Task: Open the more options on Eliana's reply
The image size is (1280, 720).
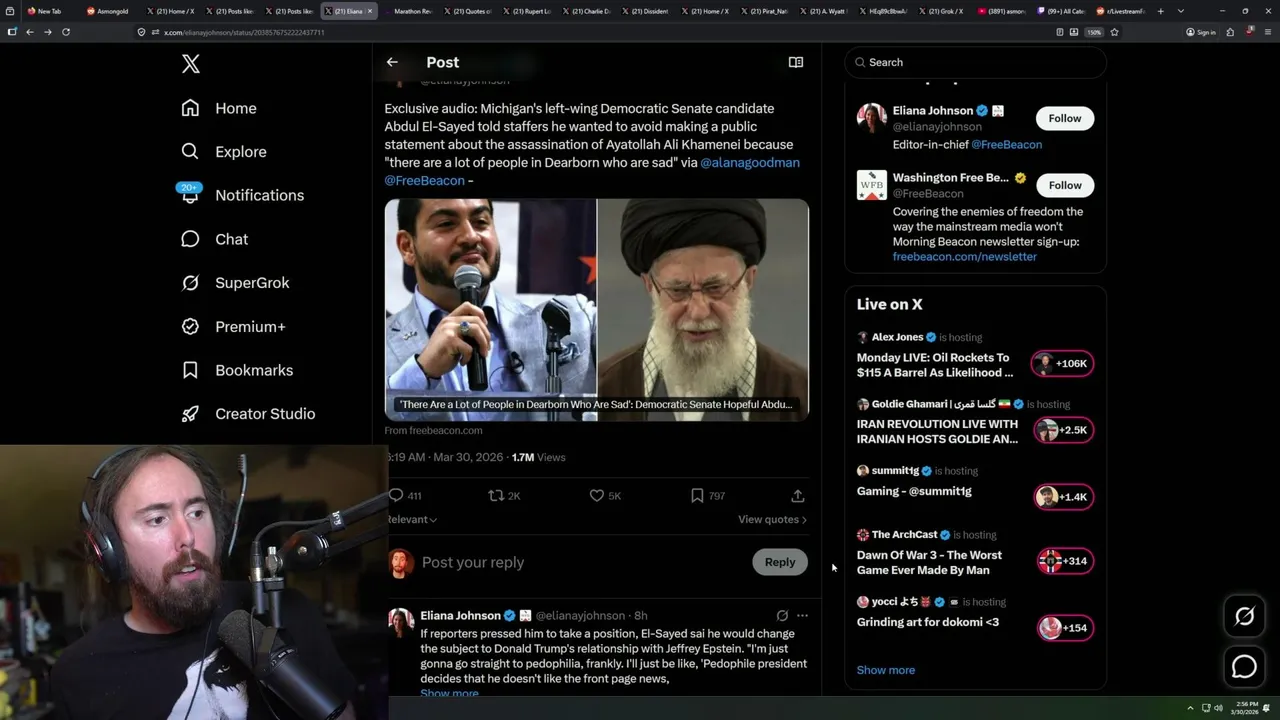Action: click(802, 616)
